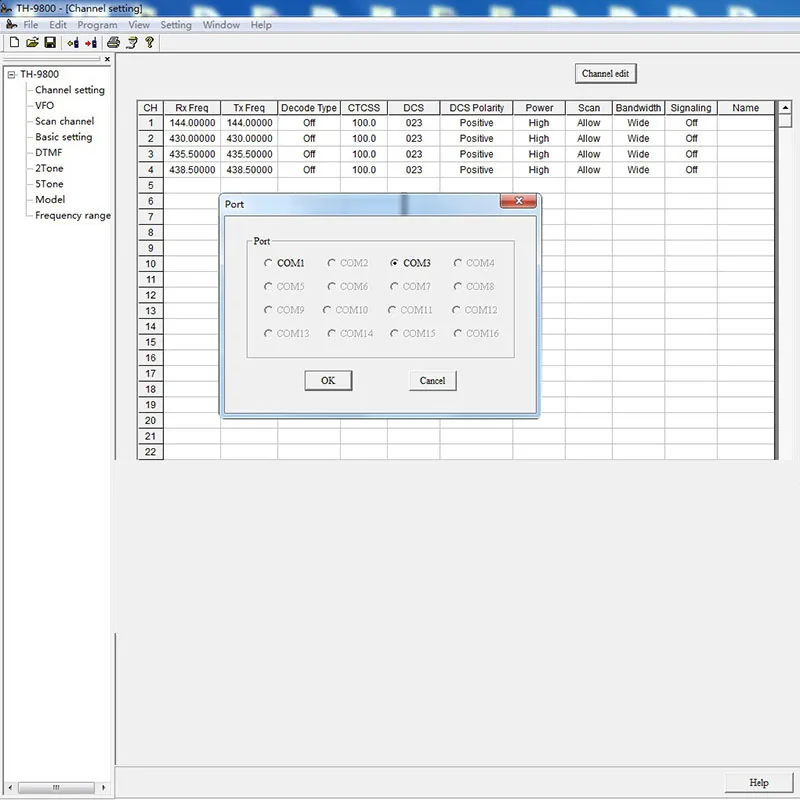Image resolution: width=800 pixels, height=800 pixels.
Task: Close the left tree pane with its X
Action: coord(107,59)
